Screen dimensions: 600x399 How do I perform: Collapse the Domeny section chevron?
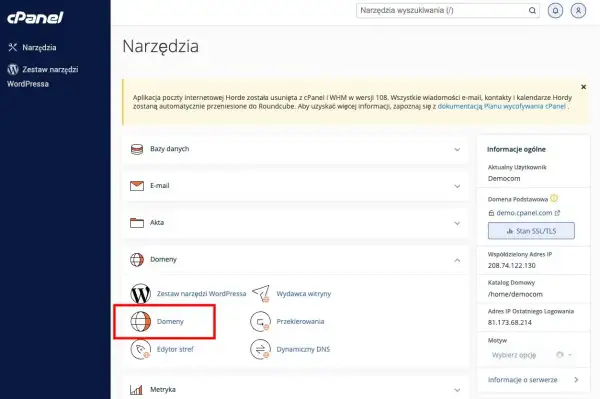point(457,260)
